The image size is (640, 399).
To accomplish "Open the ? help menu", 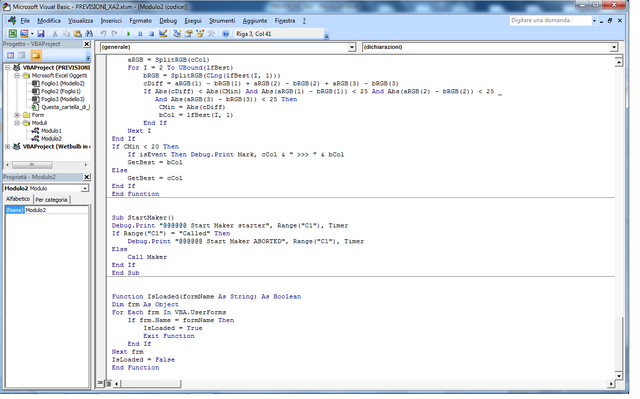I will pos(304,21).
